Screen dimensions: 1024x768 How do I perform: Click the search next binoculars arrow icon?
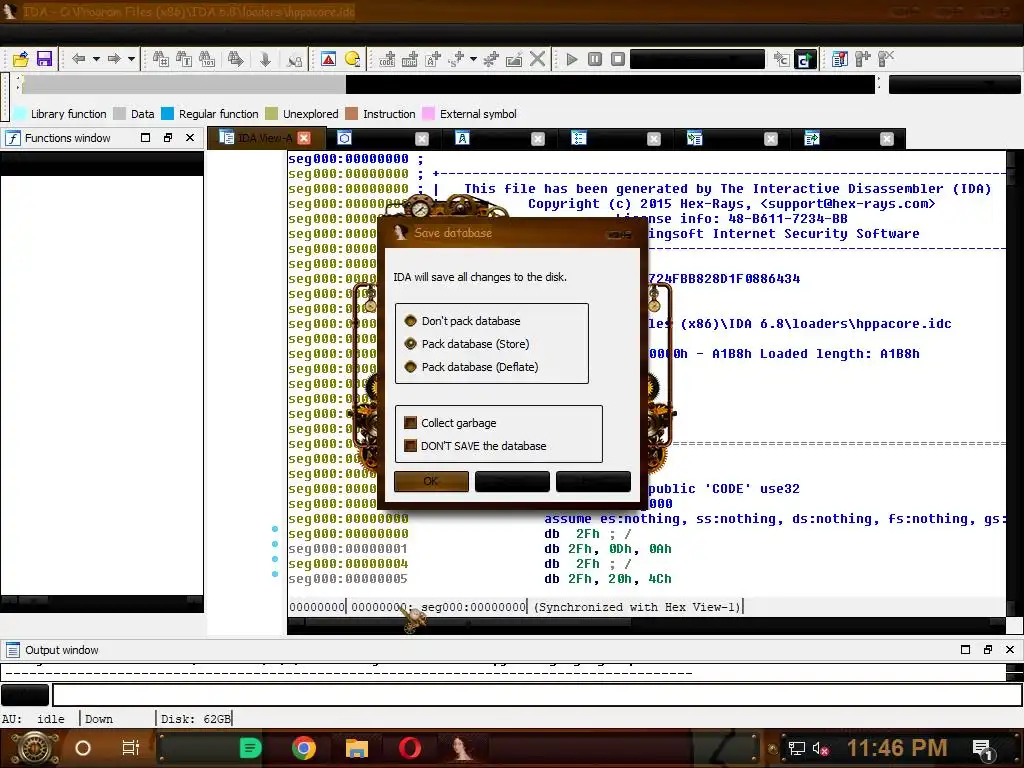tap(235, 59)
